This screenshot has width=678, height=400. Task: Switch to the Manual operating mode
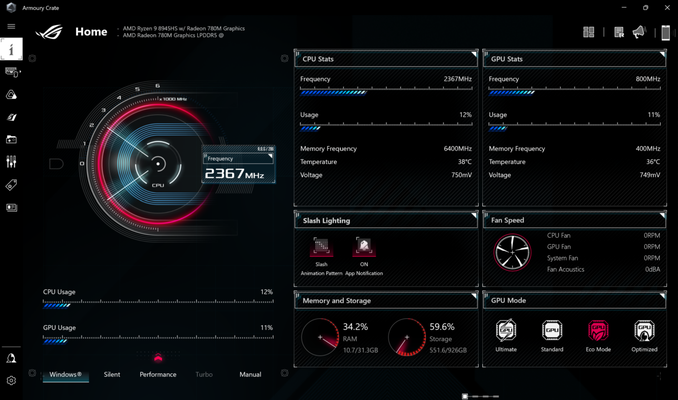click(250, 374)
